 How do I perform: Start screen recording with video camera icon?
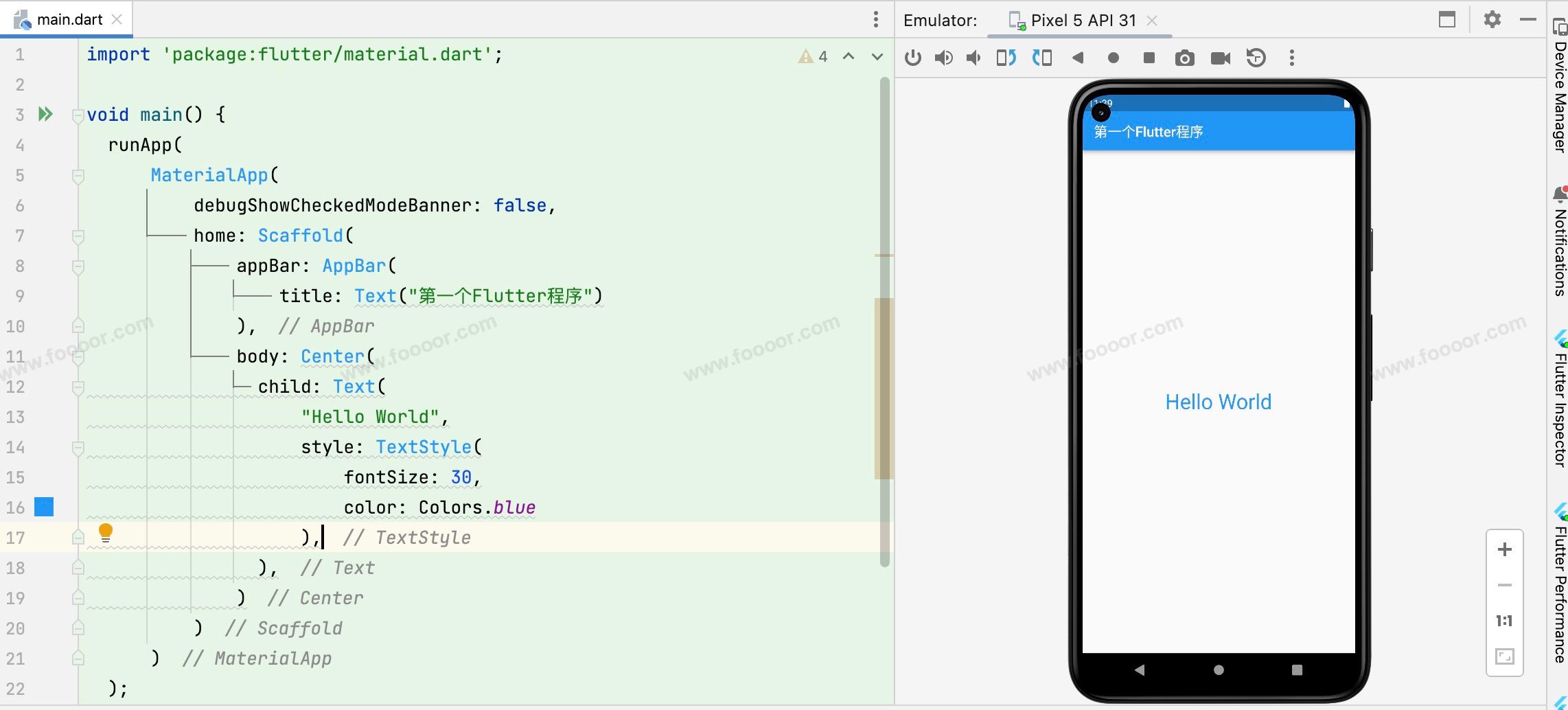point(1220,58)
